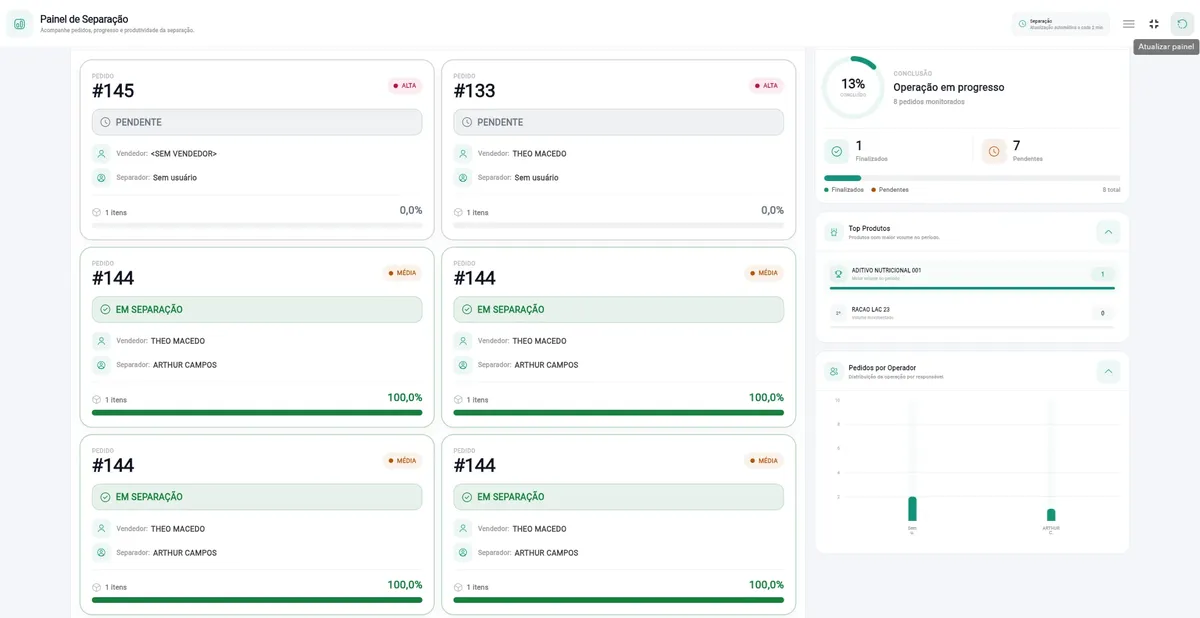Click the PENDENTE status bar of order #133

tap(619, 122)
